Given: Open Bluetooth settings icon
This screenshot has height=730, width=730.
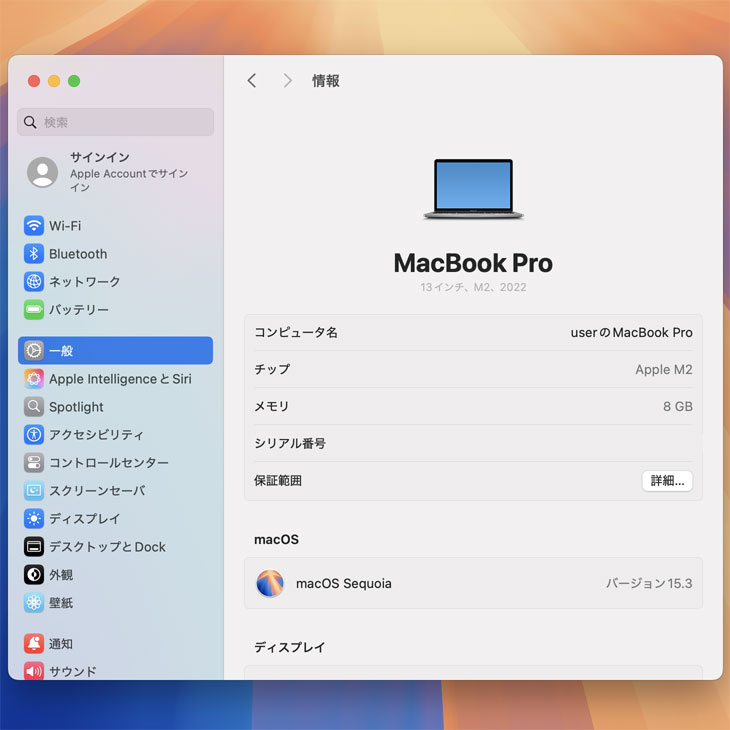Looking at the screenshot, I should click(34, 254).
